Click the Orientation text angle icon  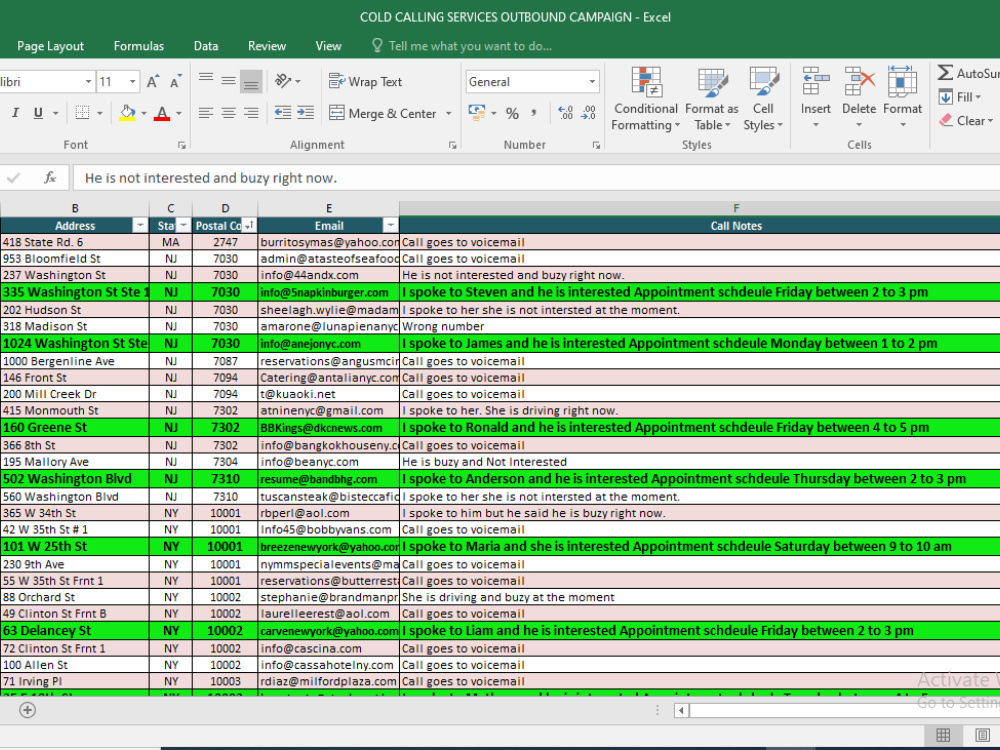pos(283,80)
